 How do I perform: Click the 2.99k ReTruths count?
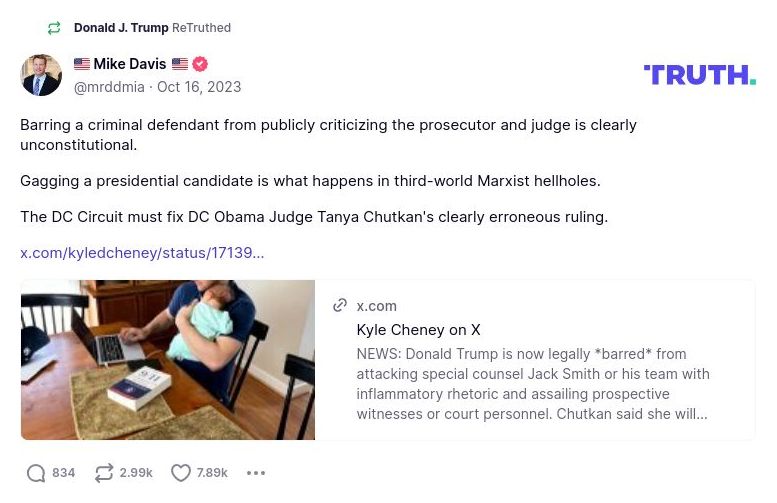(136, 473)
